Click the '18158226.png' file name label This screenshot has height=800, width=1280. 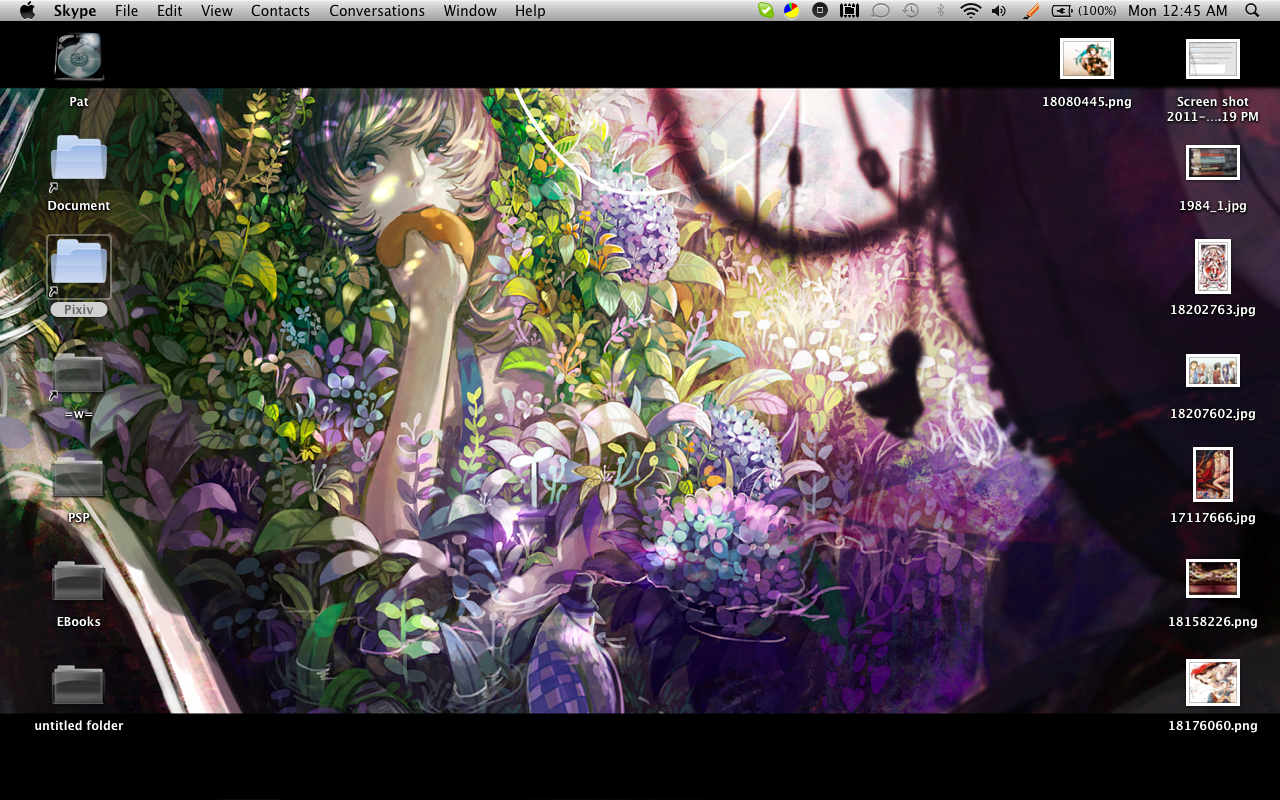[1213, 622]
